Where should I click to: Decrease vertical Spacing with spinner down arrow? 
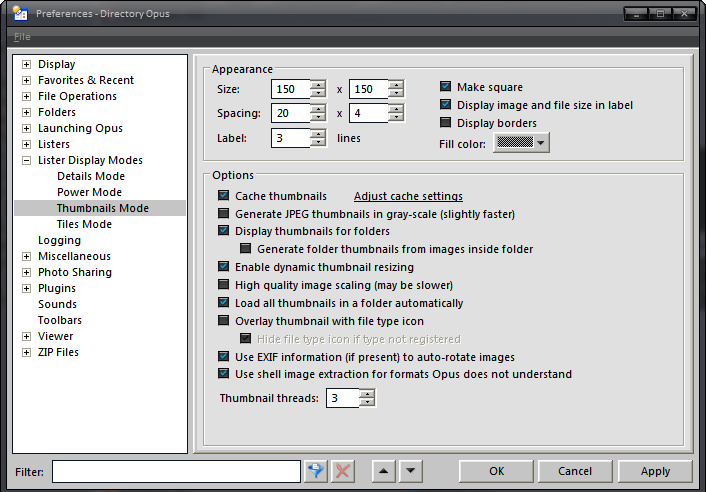click(x=396, y=117)
